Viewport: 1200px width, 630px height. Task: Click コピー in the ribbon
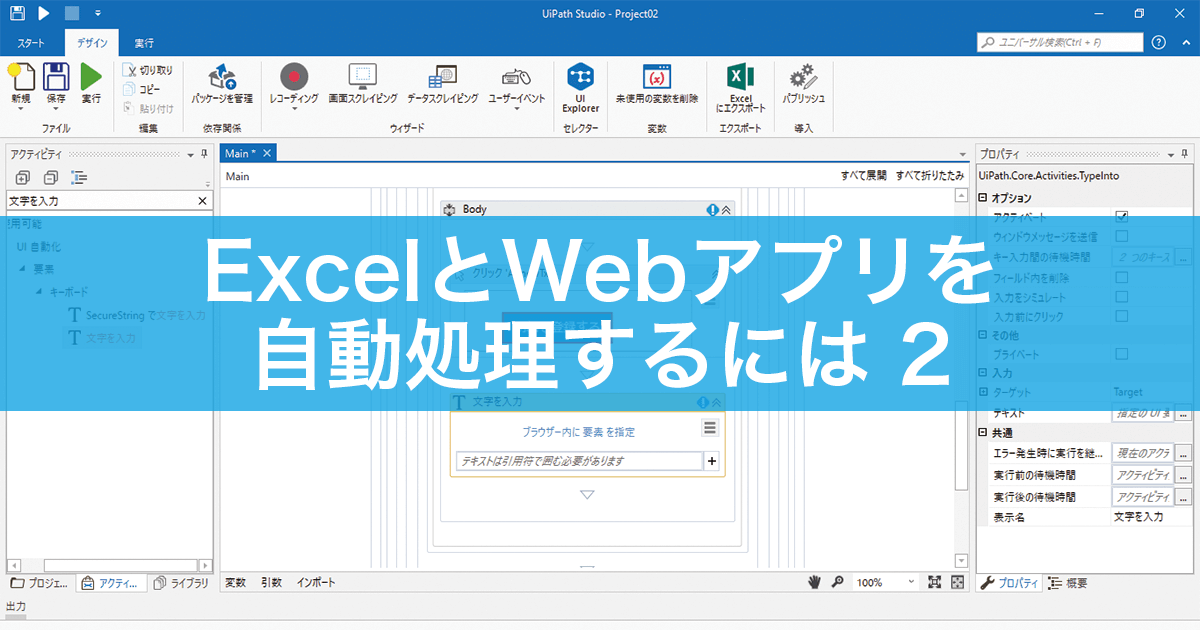pos(142,89)
